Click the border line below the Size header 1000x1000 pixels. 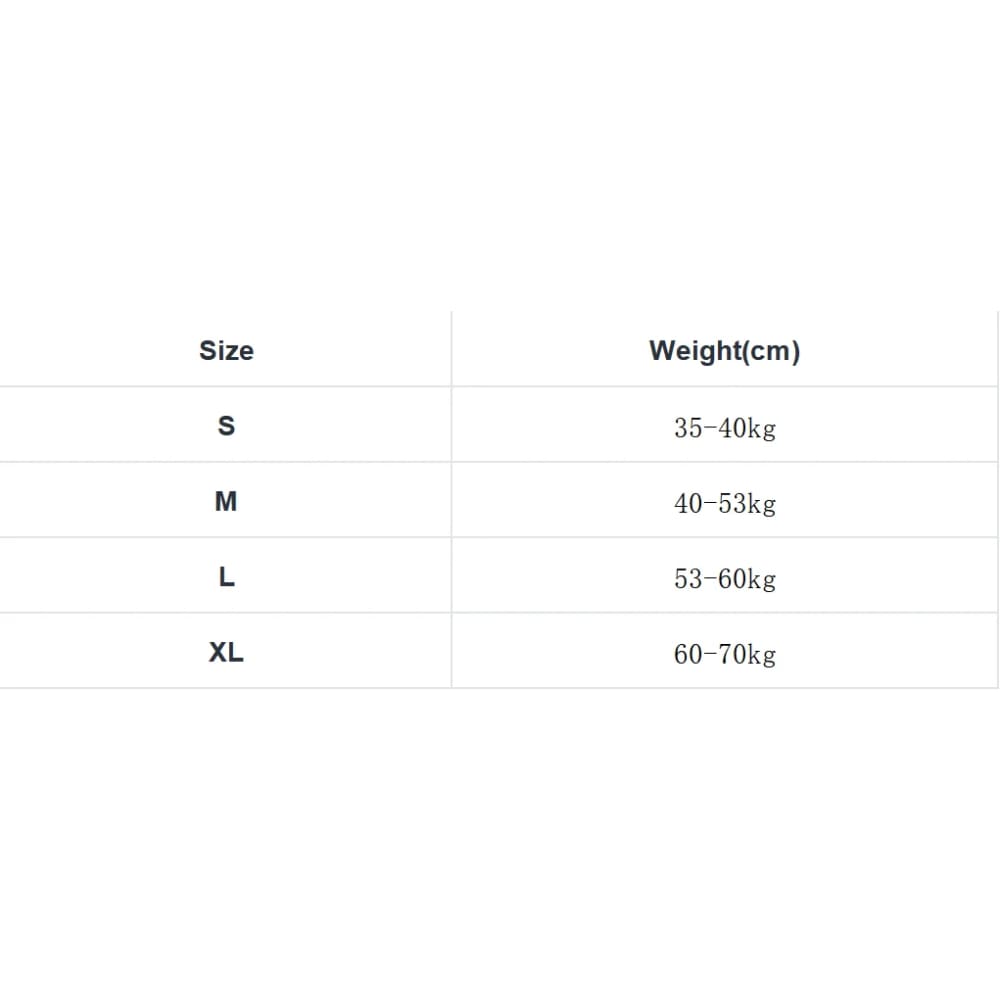coord(226,387)
